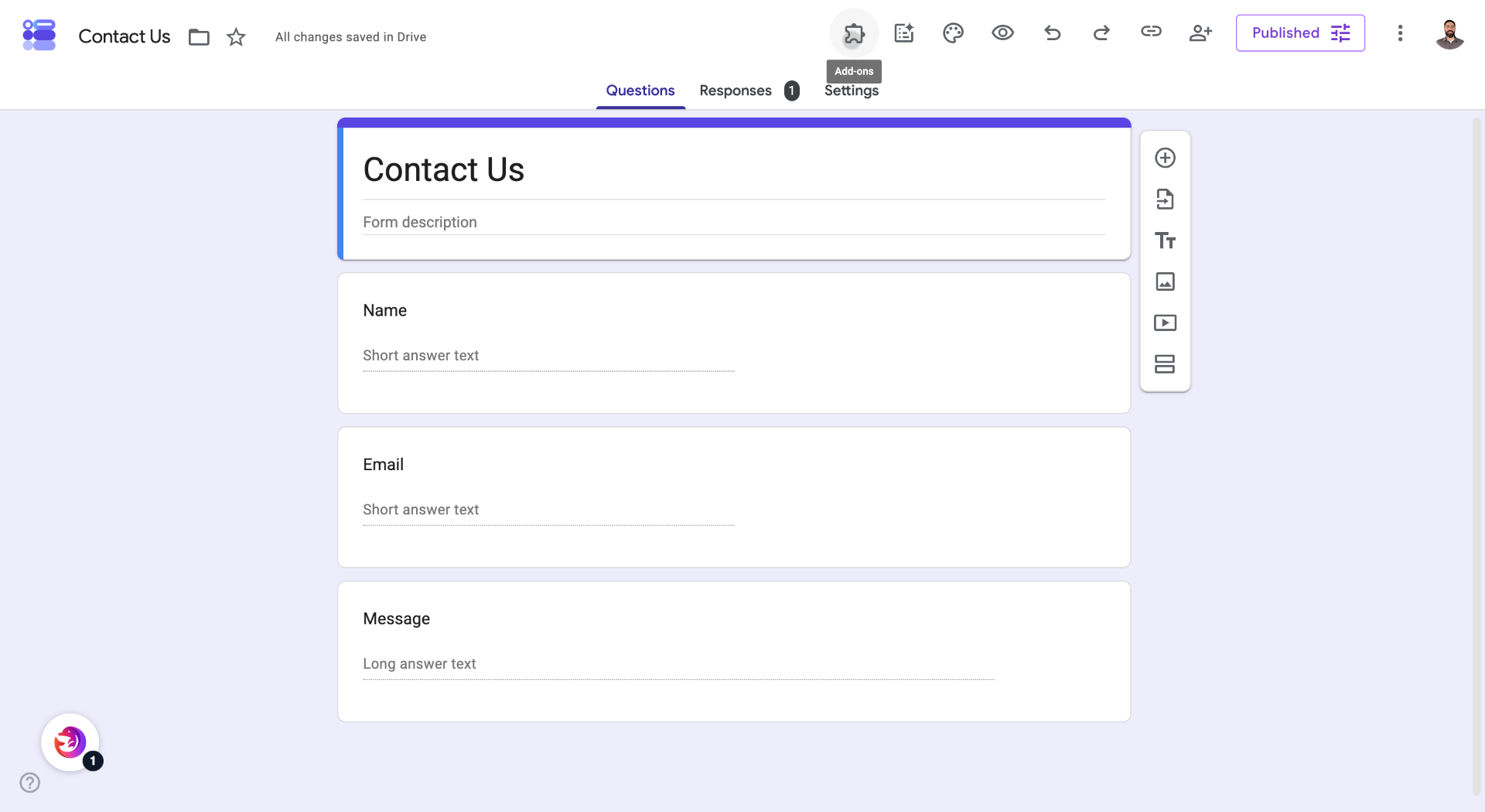Open the Google account avatar
Image resolution: width=1485 pixels, height=812 pixels.
pos(1449,34)
